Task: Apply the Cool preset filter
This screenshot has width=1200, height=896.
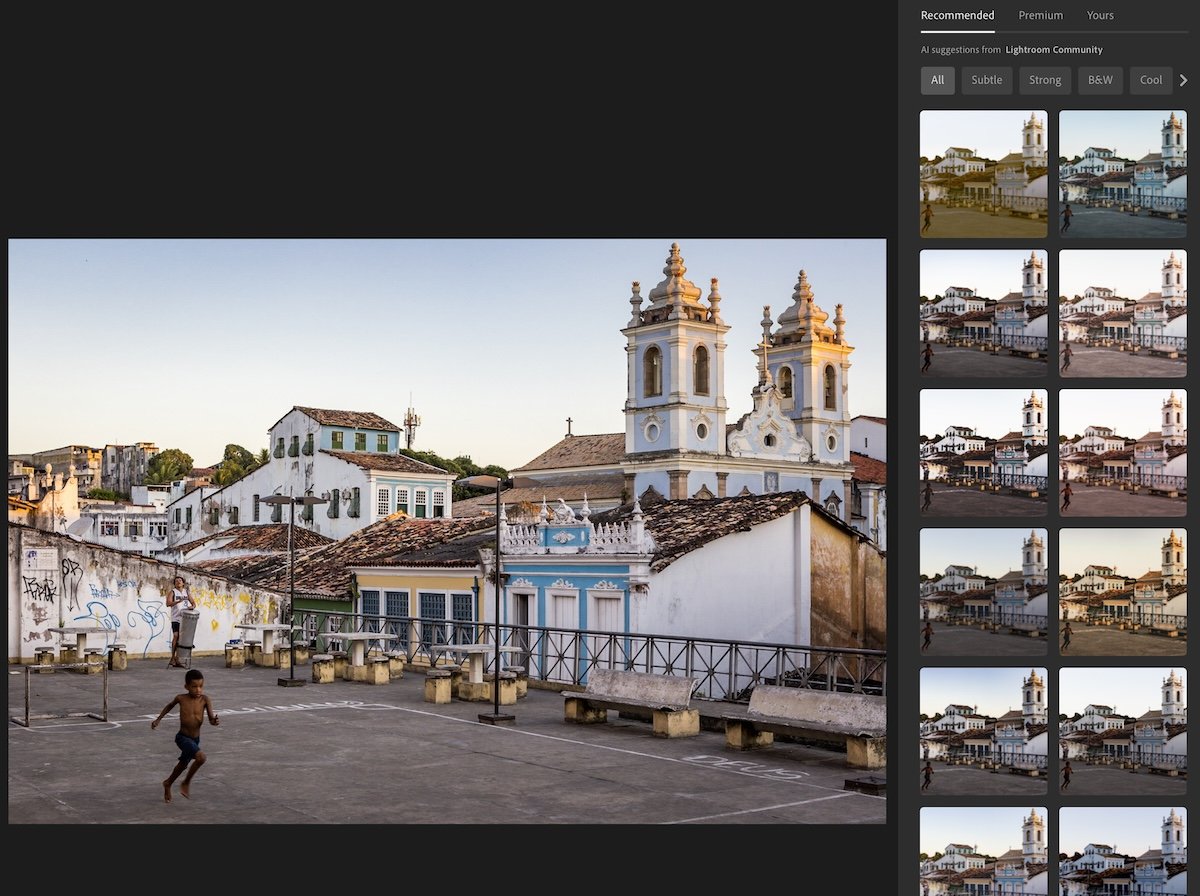Action: tap(1151, 80)
